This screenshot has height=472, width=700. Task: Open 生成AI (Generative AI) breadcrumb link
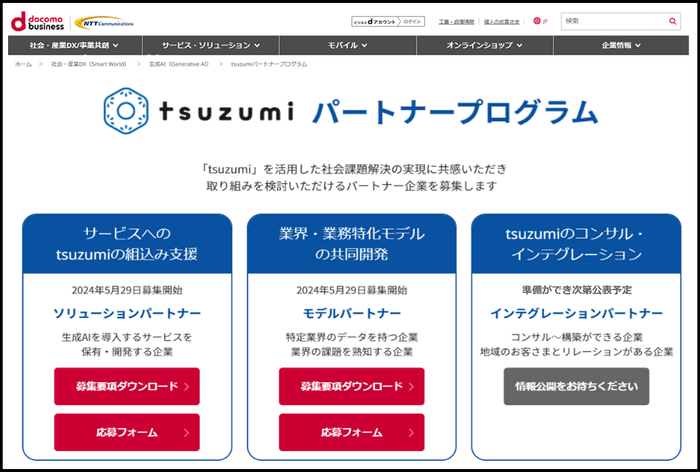(x=179, y=64)
